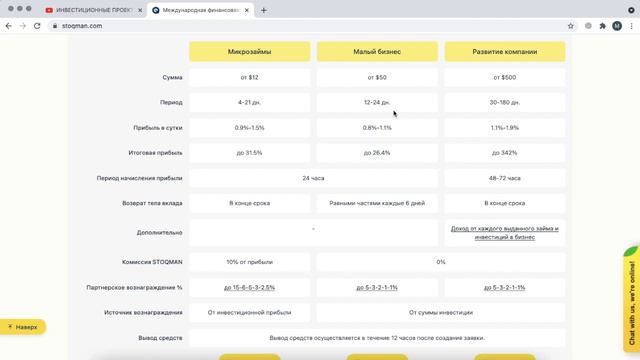The height and width of the screenshot is (360, 640).
Task: Go forward with the browser forward arrow
Action: [23, 26]
